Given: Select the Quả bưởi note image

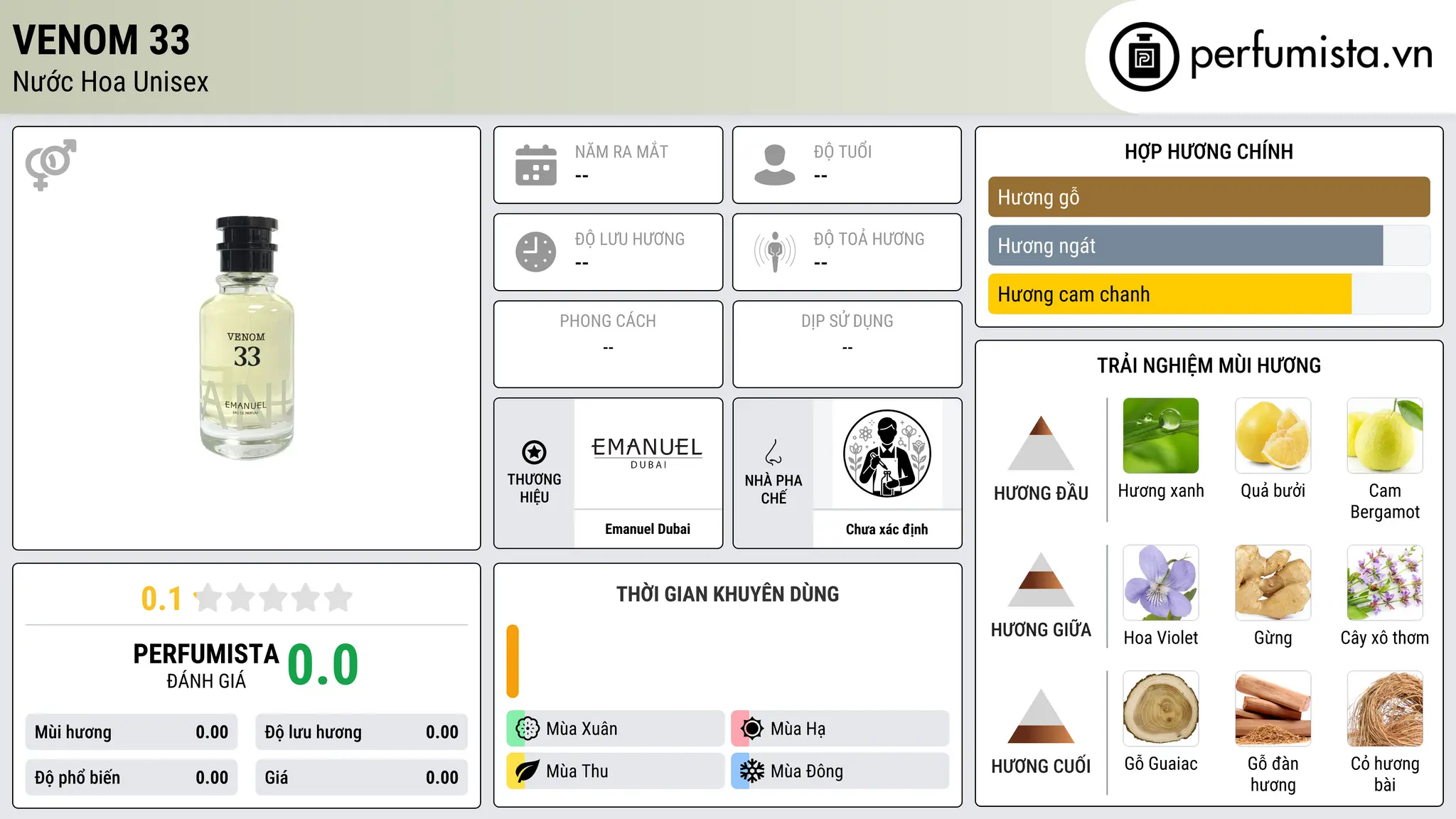Looking at the screenshot, I should pyautogui.click(x=1273, y=436).
